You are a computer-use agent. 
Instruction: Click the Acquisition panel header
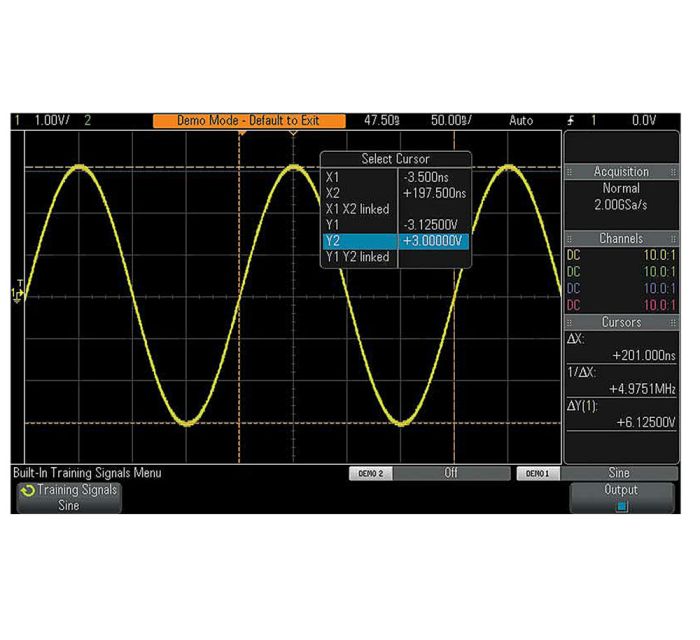coord(621,172)
